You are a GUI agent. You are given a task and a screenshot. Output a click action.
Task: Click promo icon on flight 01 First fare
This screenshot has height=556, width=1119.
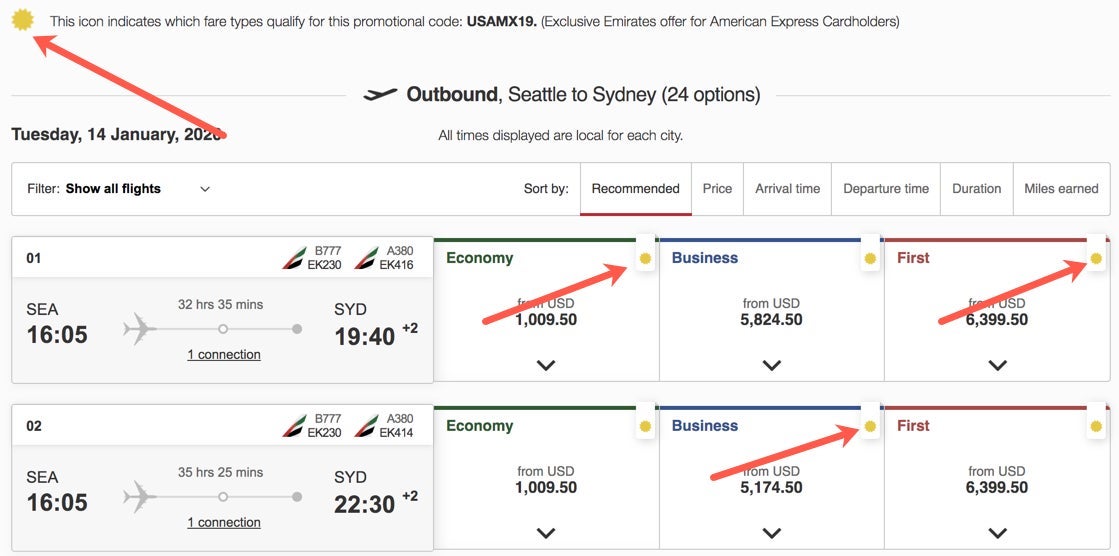1096,259
